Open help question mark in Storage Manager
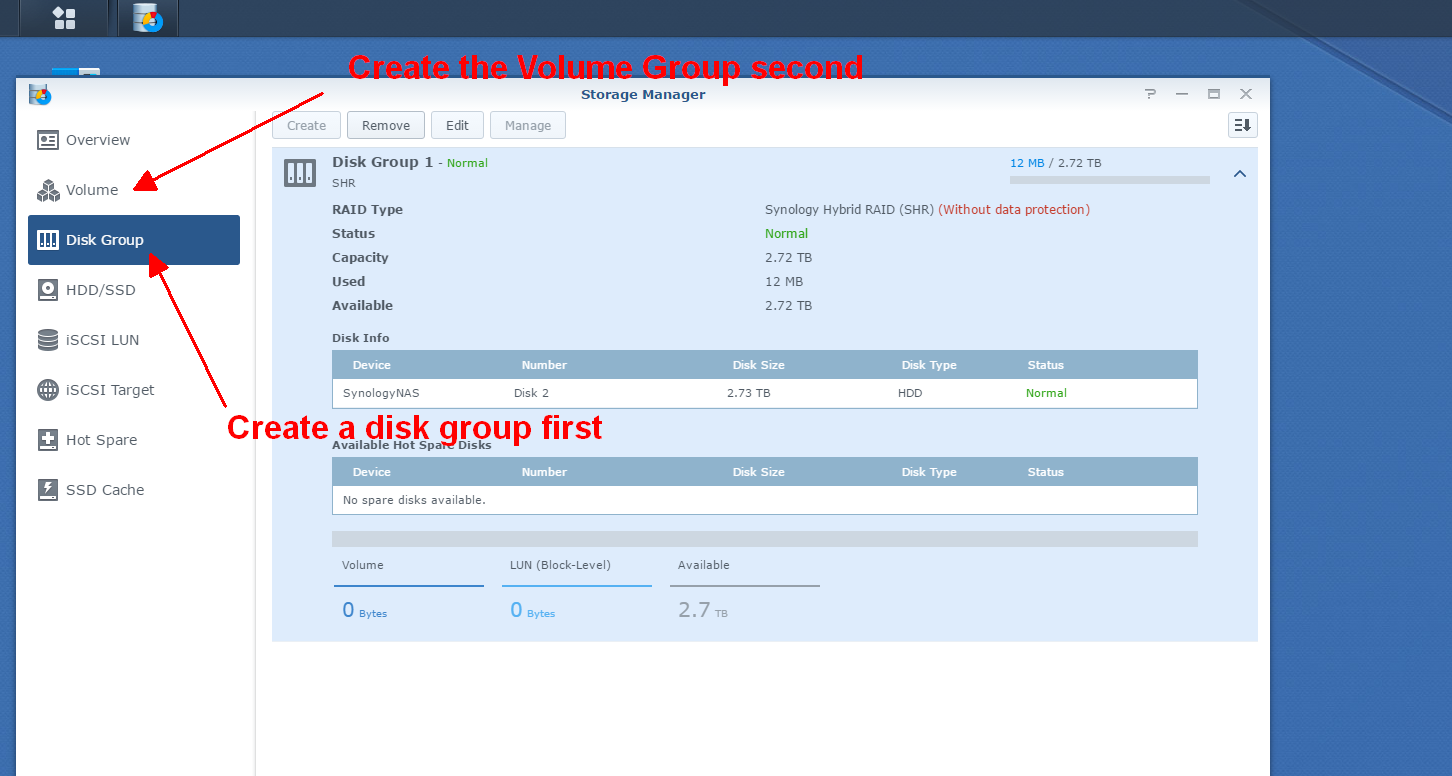Viewport: 1452px width, 776px height. 1150,94
